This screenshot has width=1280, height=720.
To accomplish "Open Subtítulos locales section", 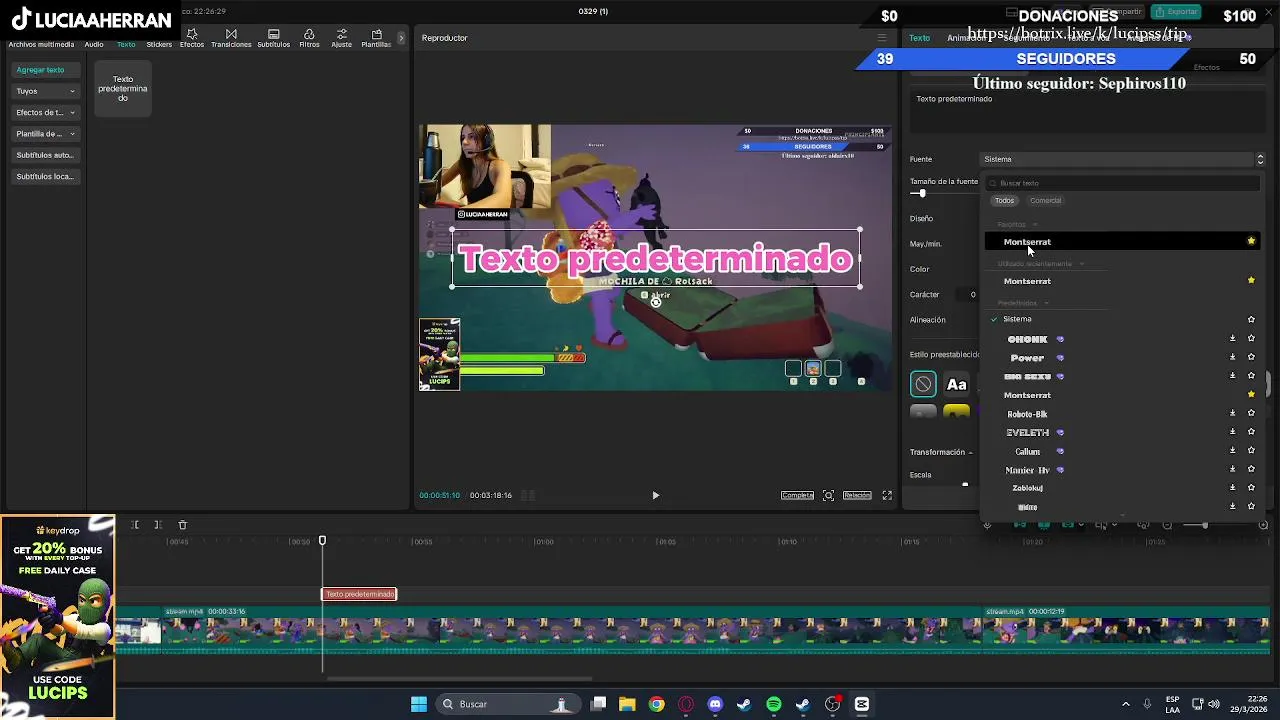I will point(45,176).
